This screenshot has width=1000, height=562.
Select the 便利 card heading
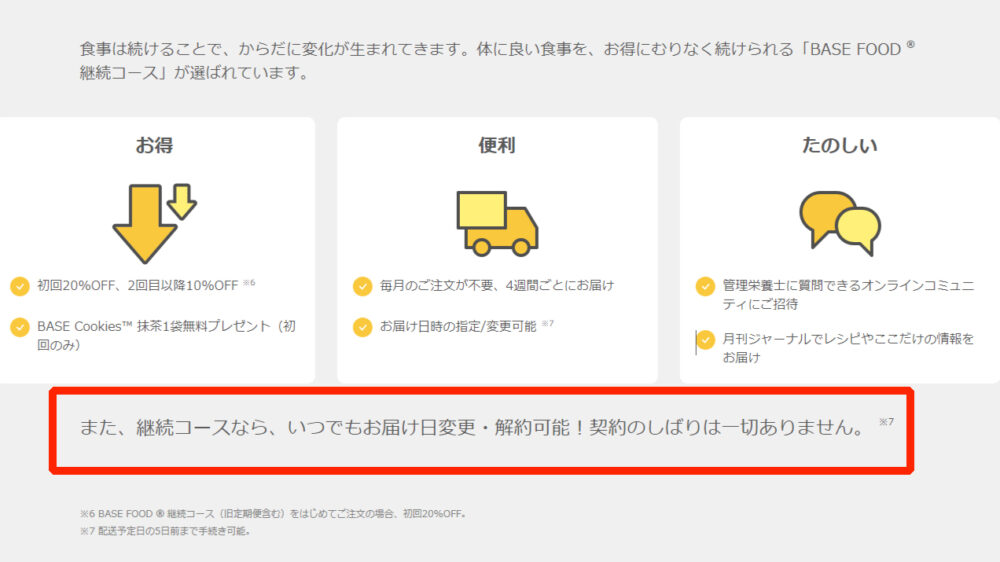497,145
